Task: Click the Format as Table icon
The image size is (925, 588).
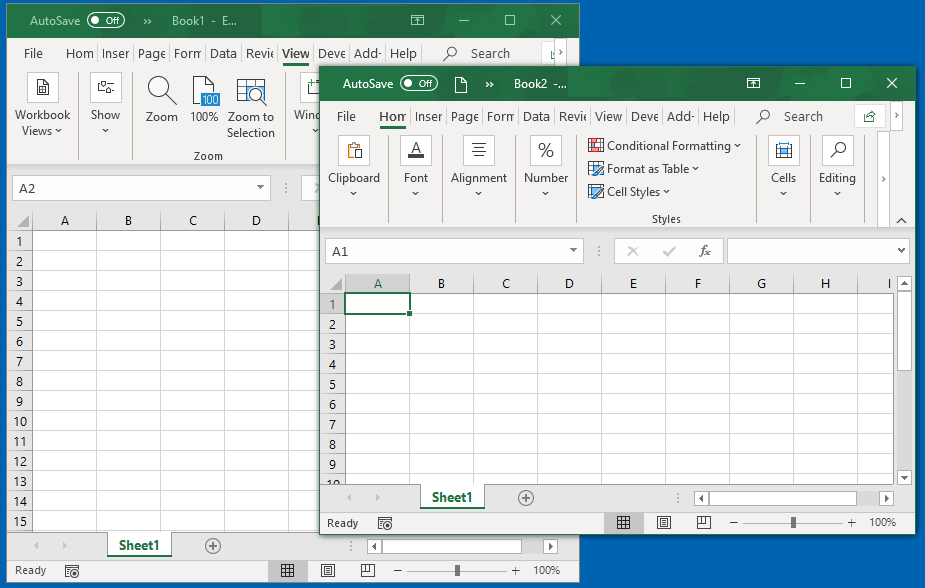Action: (x=598, y=168)
